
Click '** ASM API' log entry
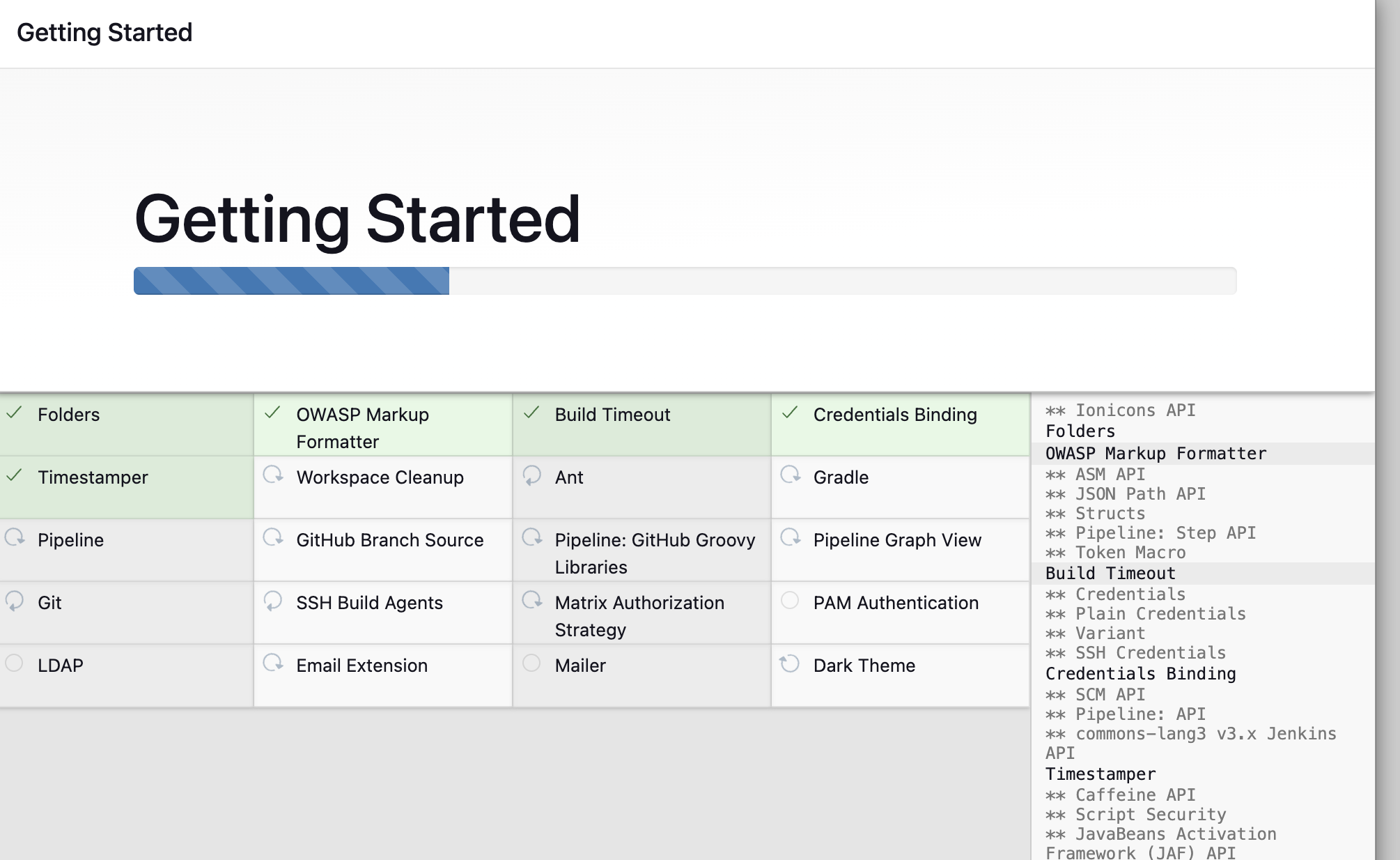click(x=1095, y=475)
